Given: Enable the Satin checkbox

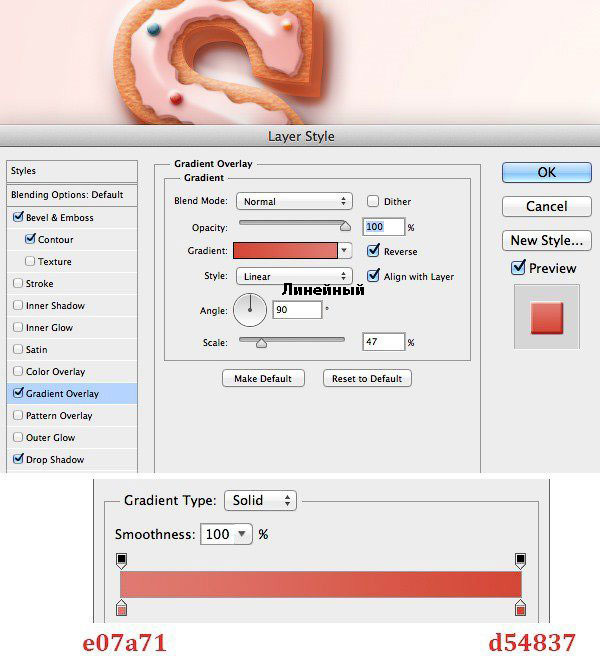Looking at the screenshot, I should coord(18,349).
